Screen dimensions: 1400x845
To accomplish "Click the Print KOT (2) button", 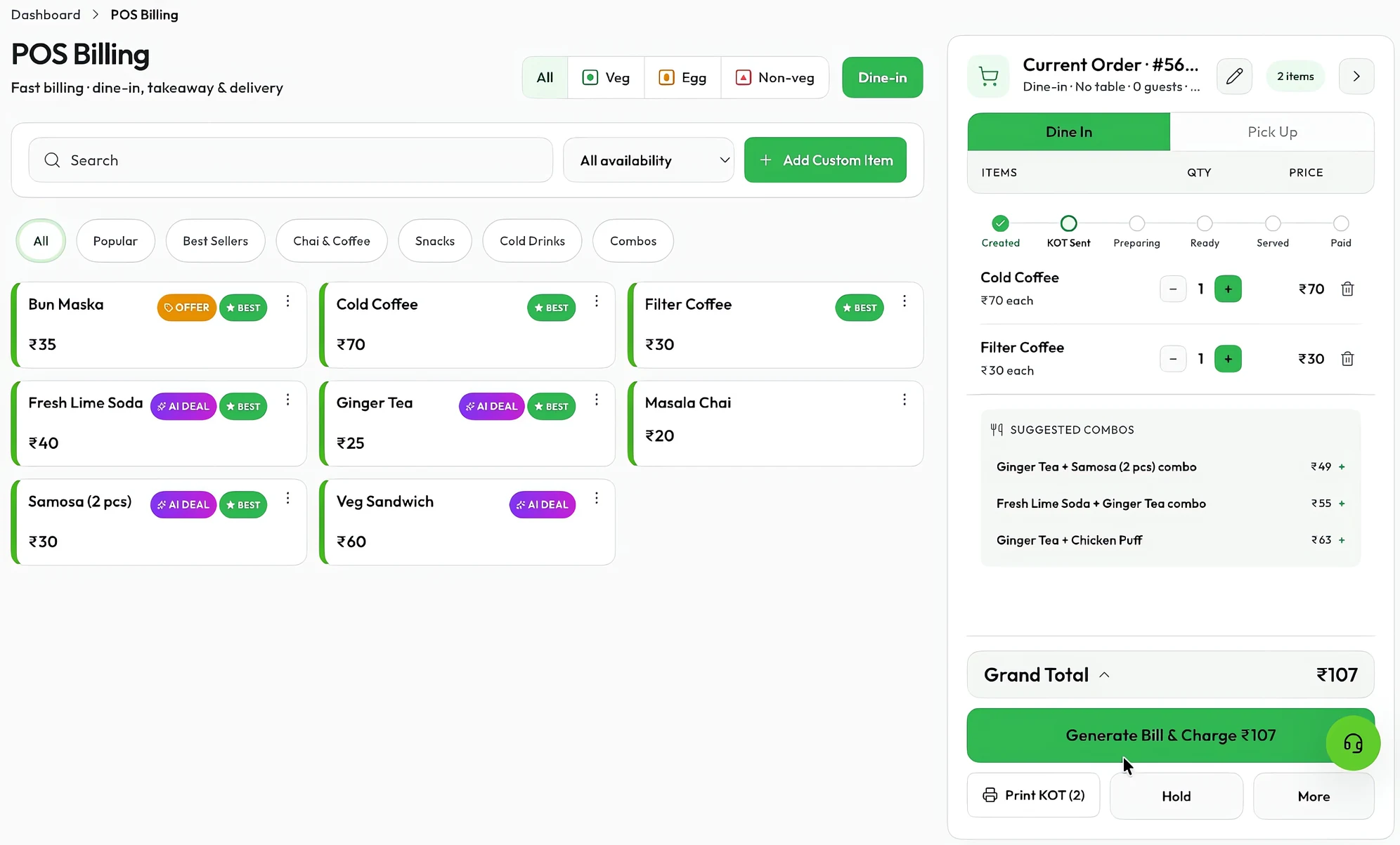I will coord(1033,795).
